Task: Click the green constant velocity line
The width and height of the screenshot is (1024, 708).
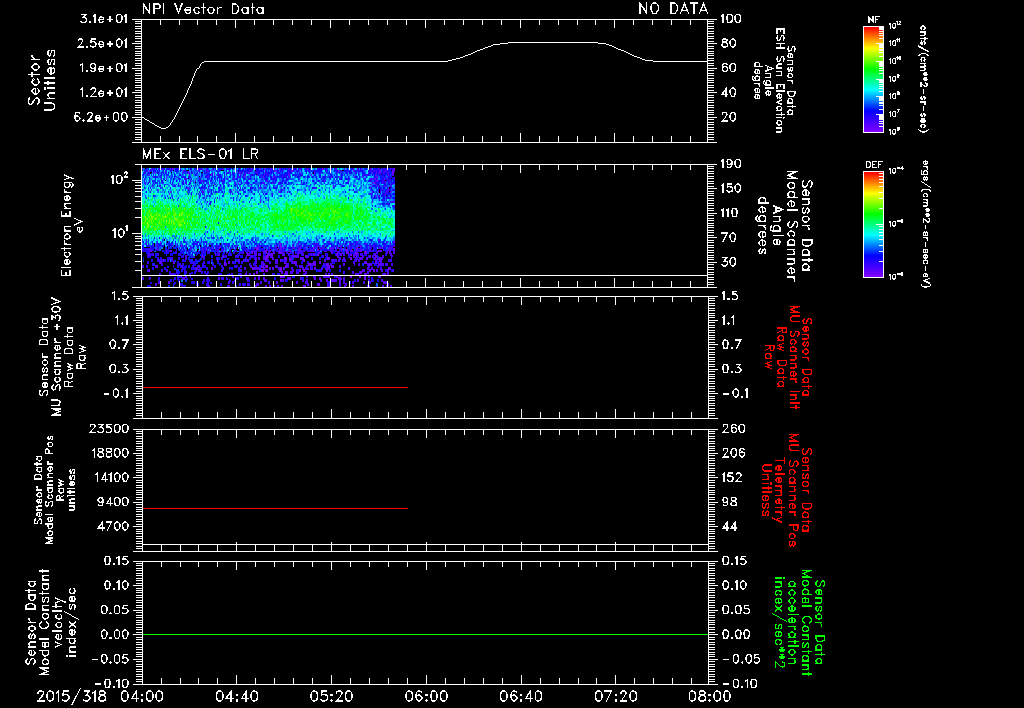Action: pyautogui.click(x=424, y=634)
